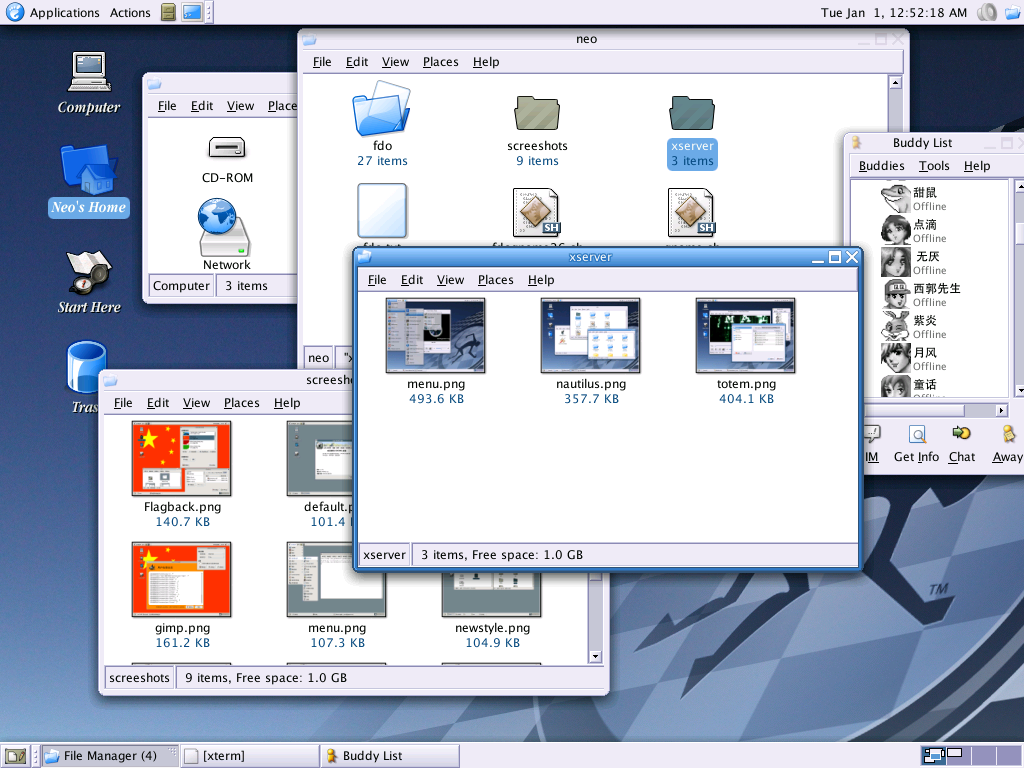The height and width of the screenshot is (768, 1024).
Task: Select Flagback.png thumbnail in screenshots window
Action: [x=182, y=458]
